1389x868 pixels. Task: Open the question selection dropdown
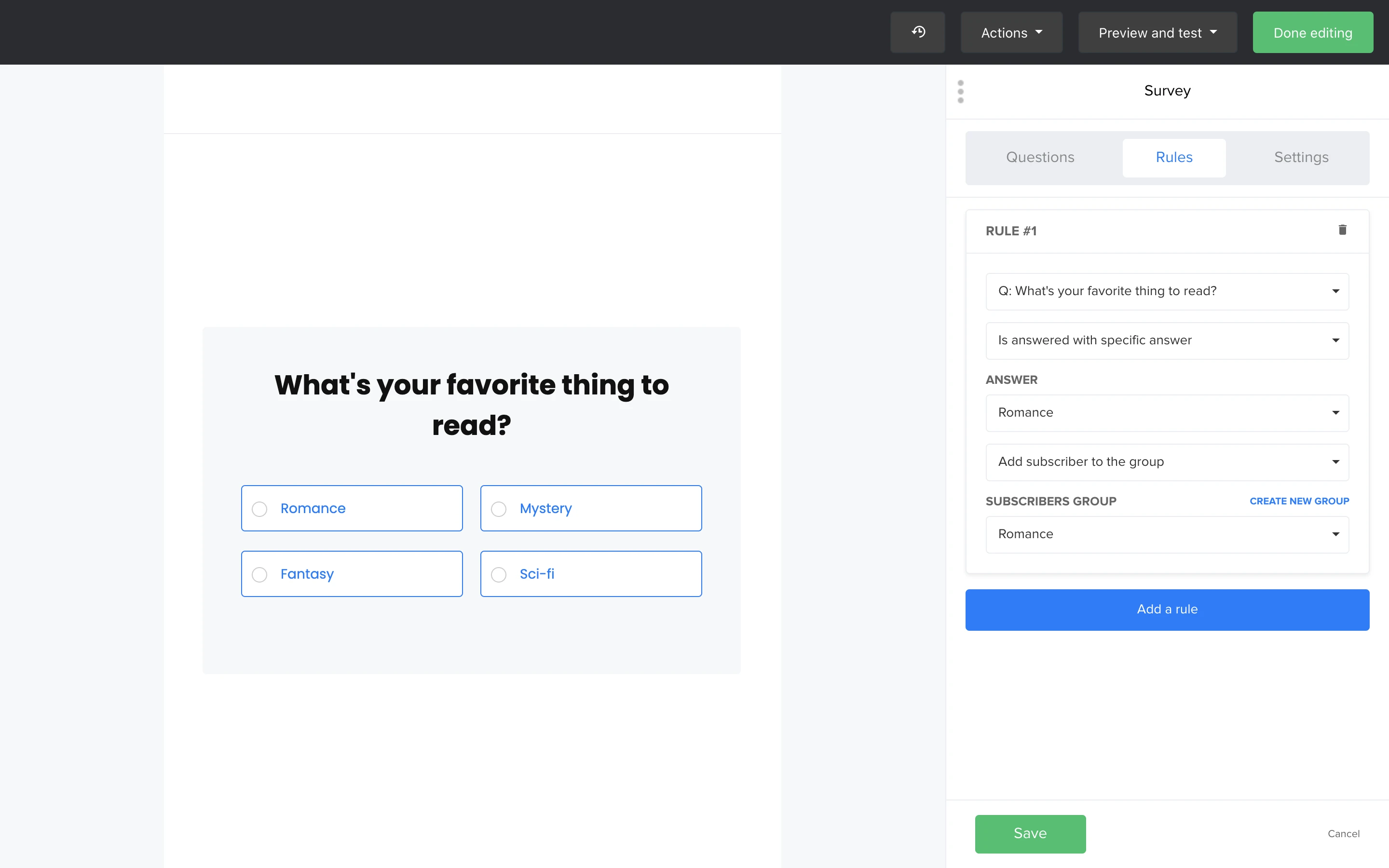click(x=1167, y=292)
